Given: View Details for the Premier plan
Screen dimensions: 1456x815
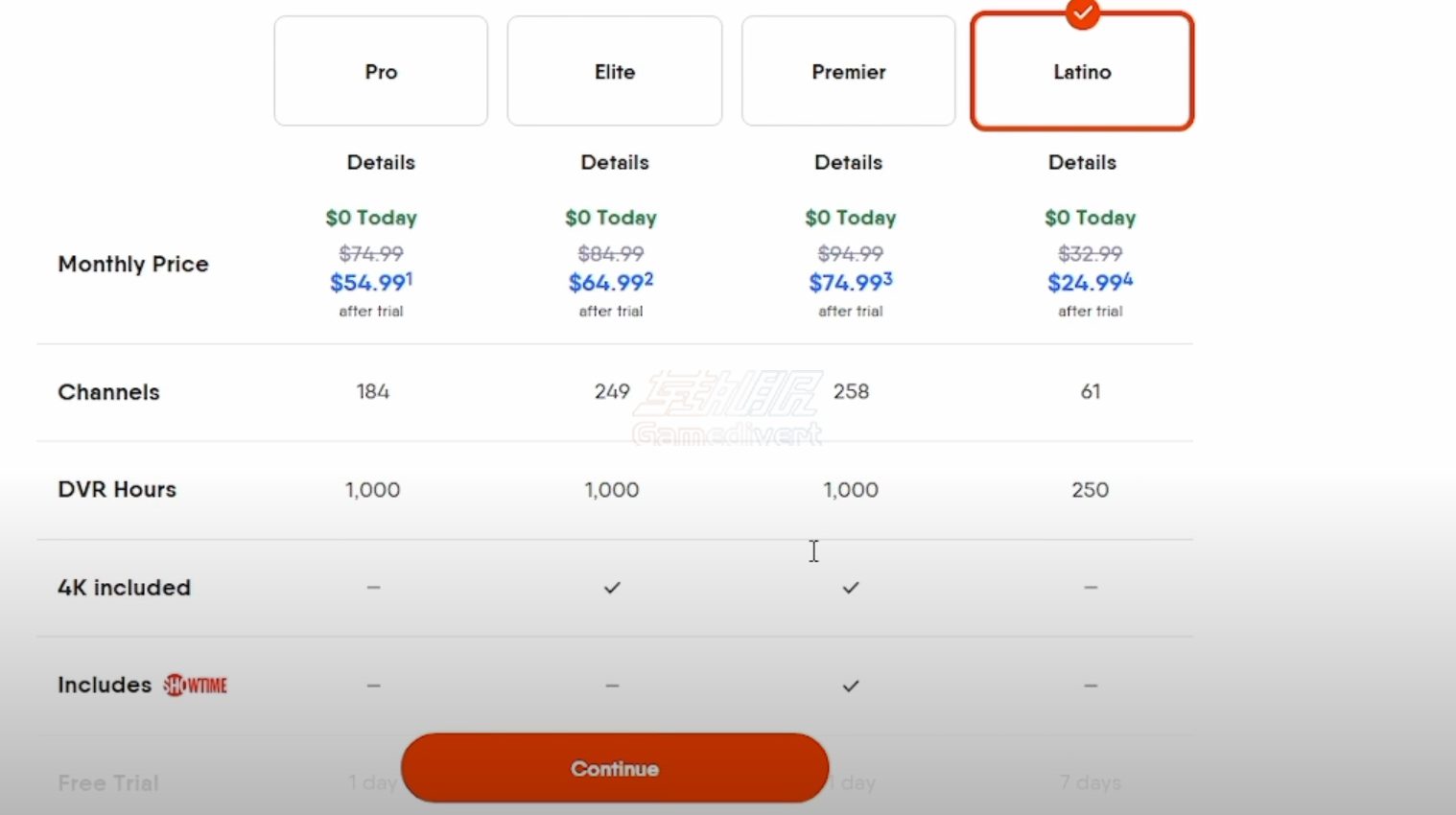Looking at the screenshot, I should tap(849, 162).
